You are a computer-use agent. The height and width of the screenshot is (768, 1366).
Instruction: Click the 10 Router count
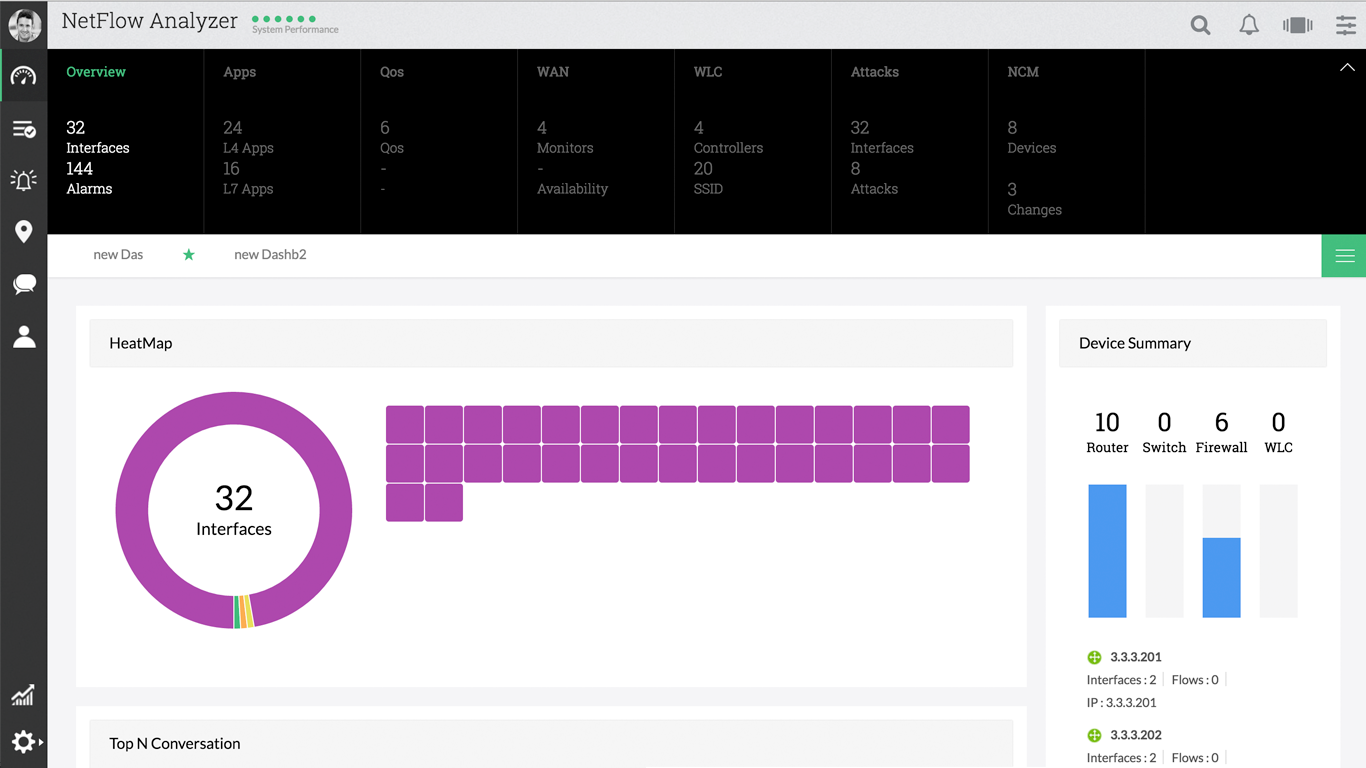coord(1107,432)
